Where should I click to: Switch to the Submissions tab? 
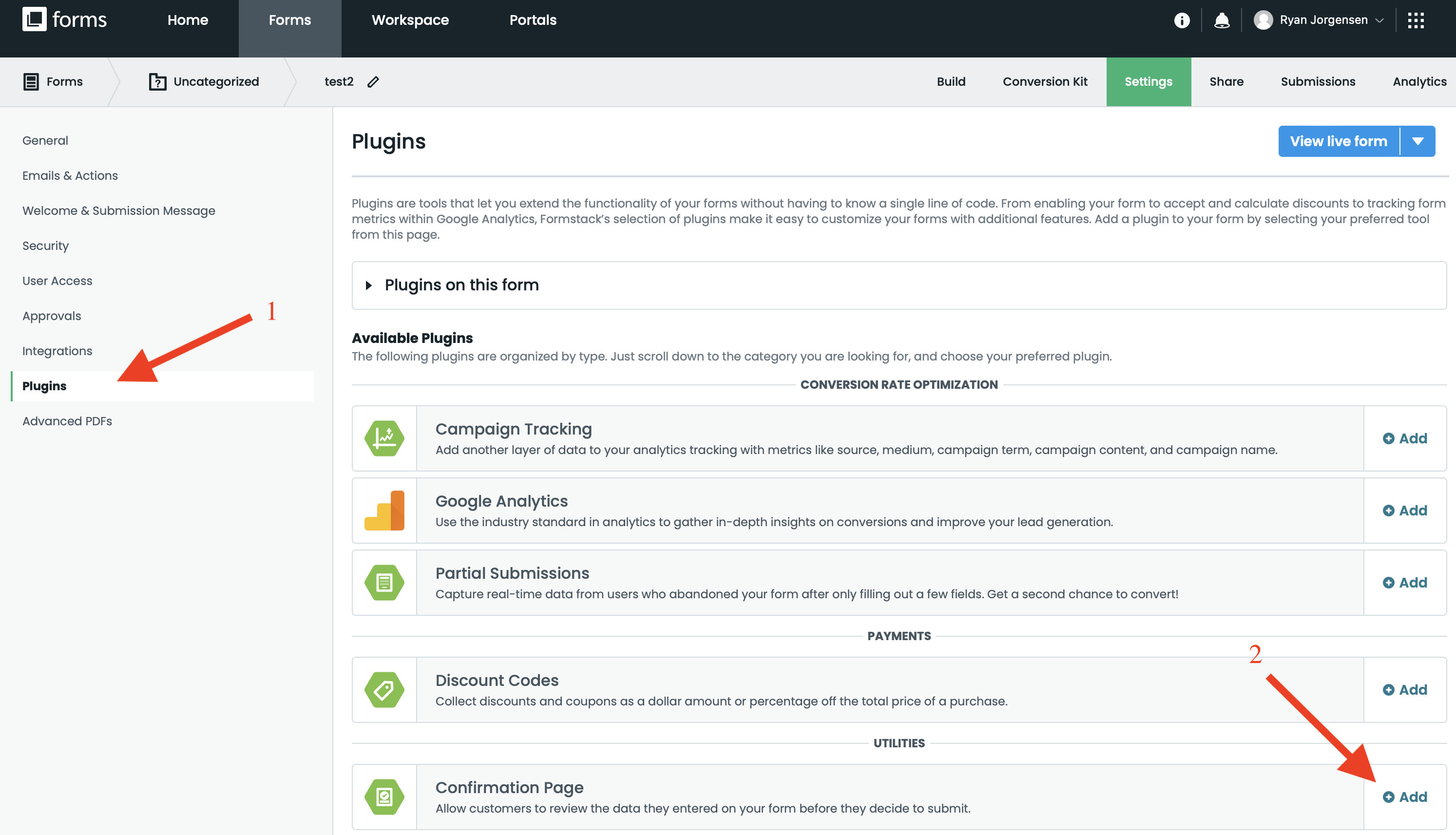pos(1317,81)
